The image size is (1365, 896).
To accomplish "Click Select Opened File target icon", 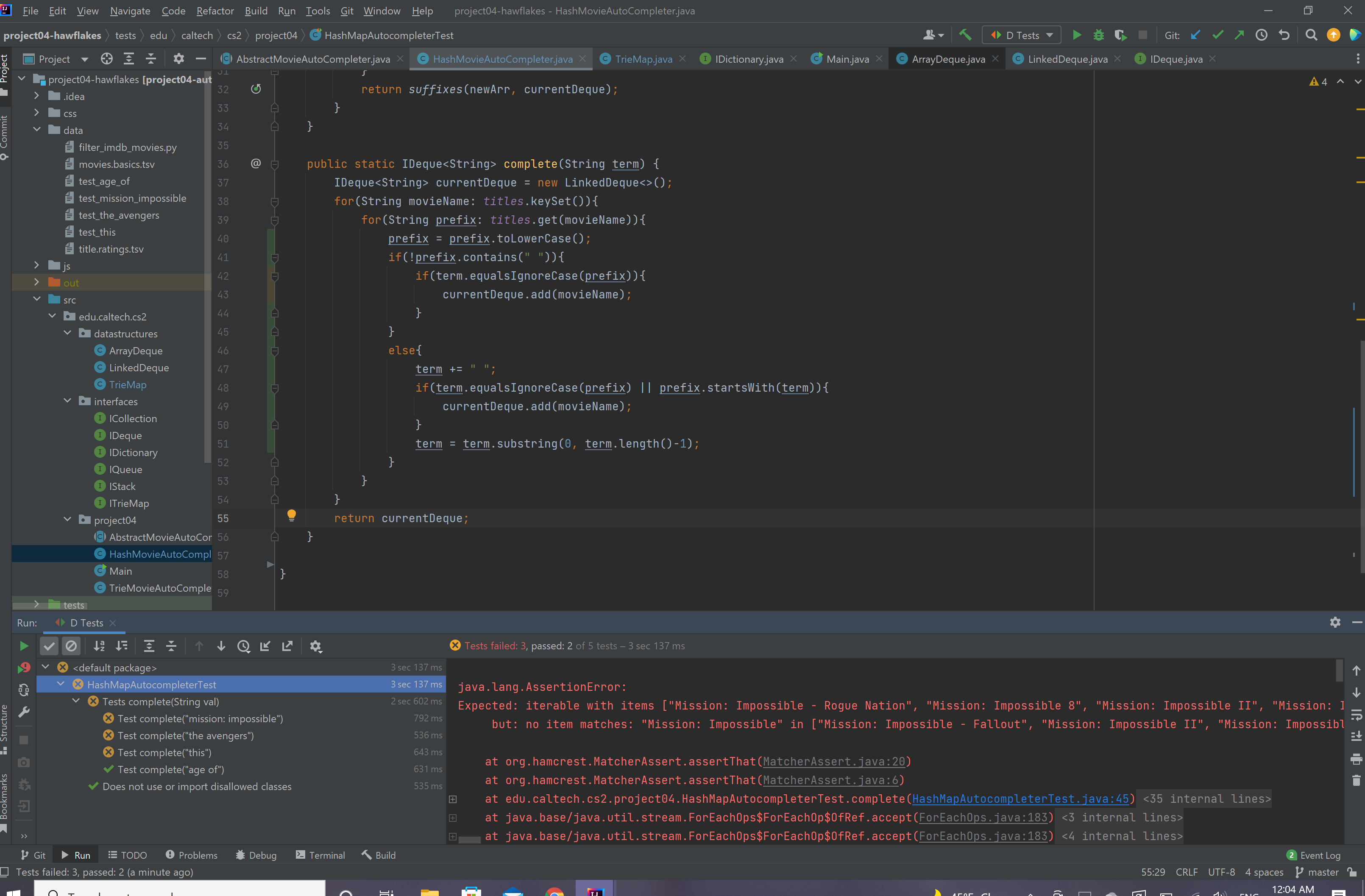I will coord(107,58).
